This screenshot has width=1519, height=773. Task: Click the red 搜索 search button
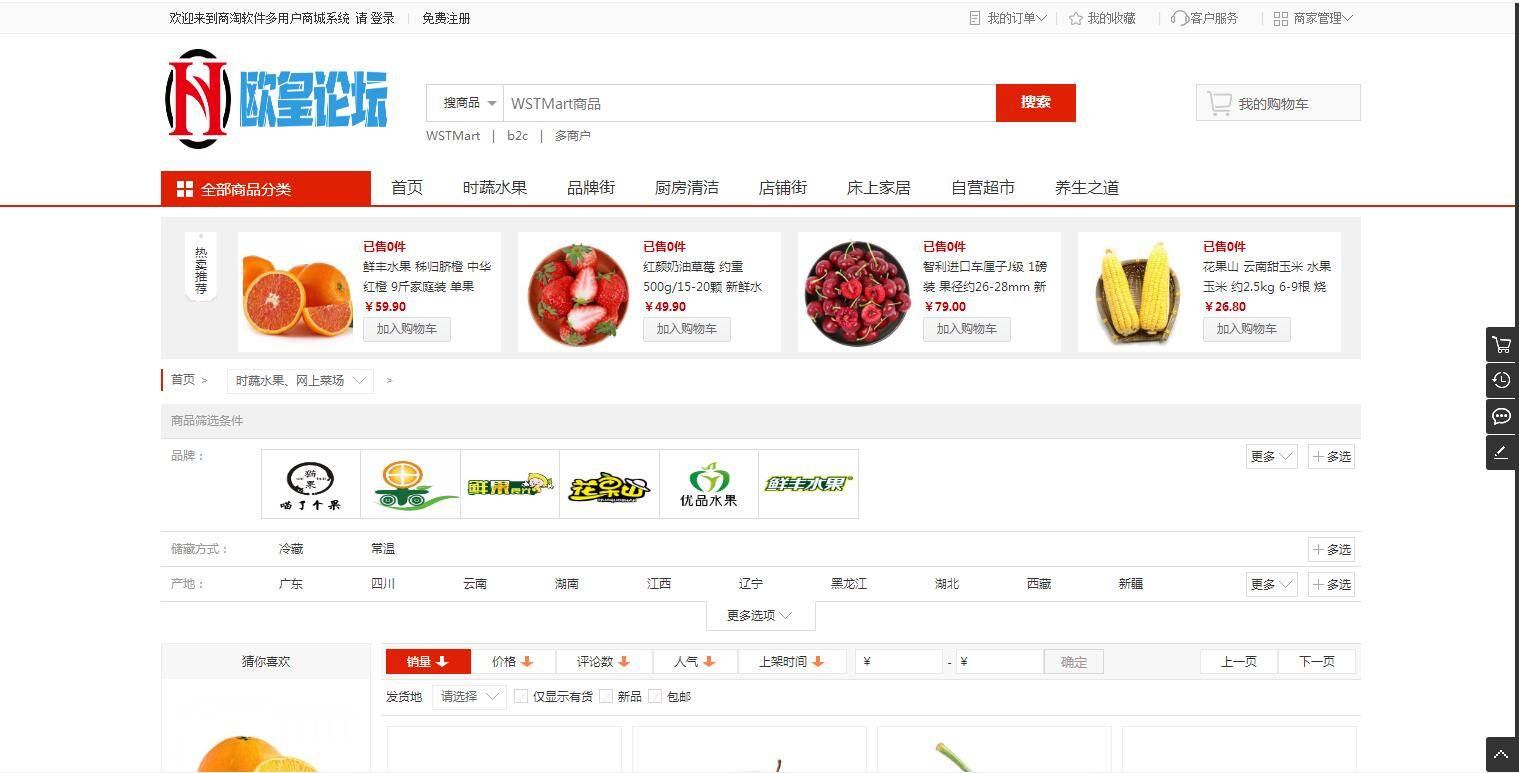1035,102
